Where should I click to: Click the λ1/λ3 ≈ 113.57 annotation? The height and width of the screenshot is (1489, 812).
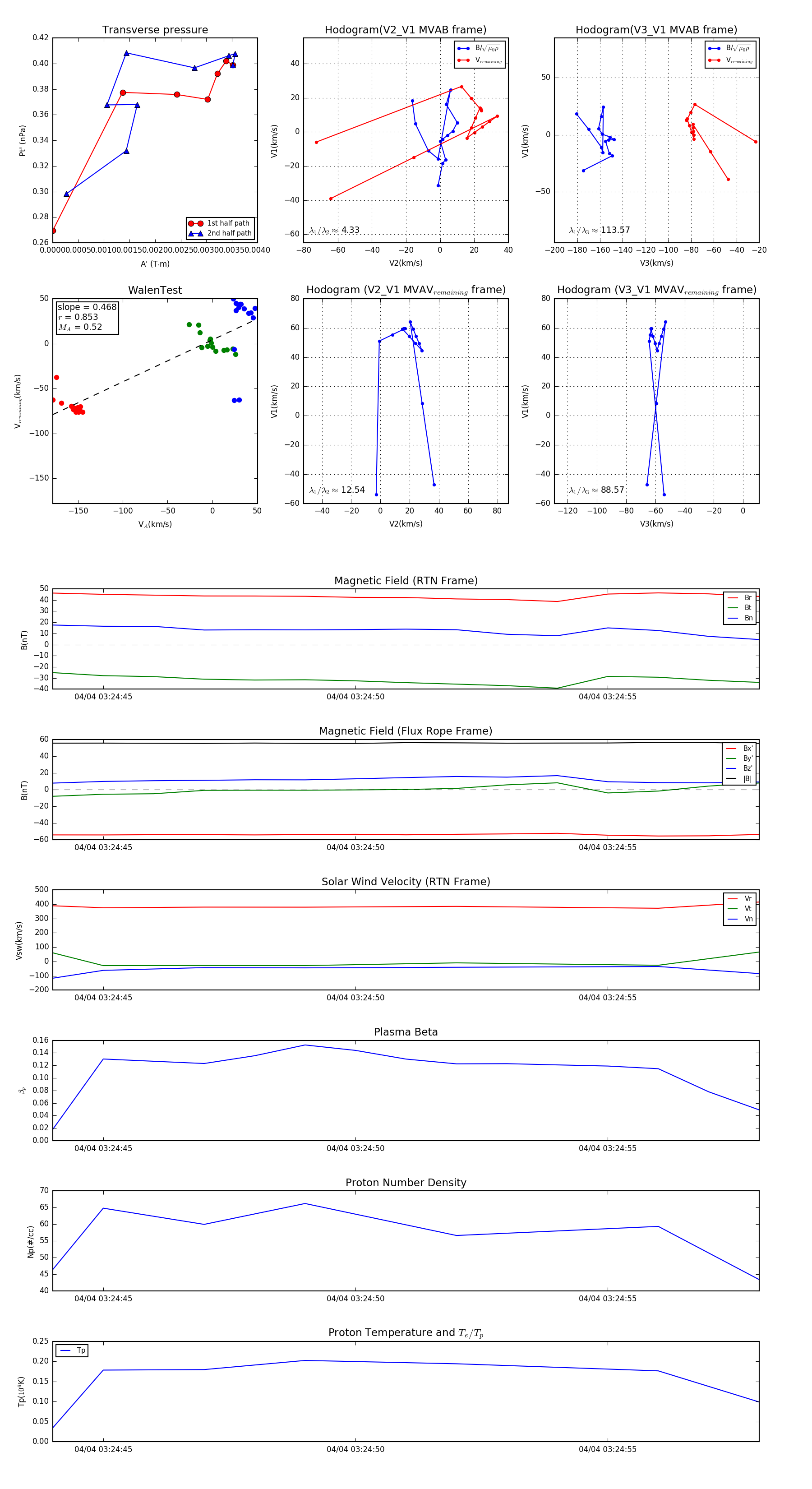600,230
